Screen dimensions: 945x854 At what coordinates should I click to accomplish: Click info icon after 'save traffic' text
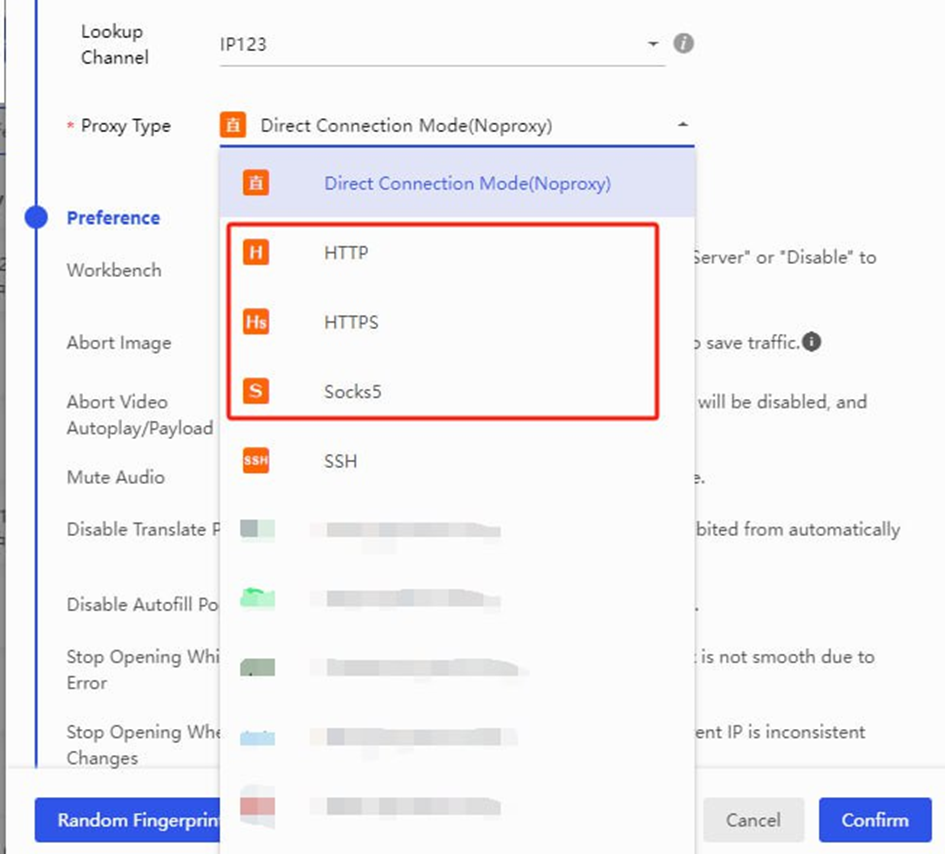pyautogui.click(x=812, y=342)
